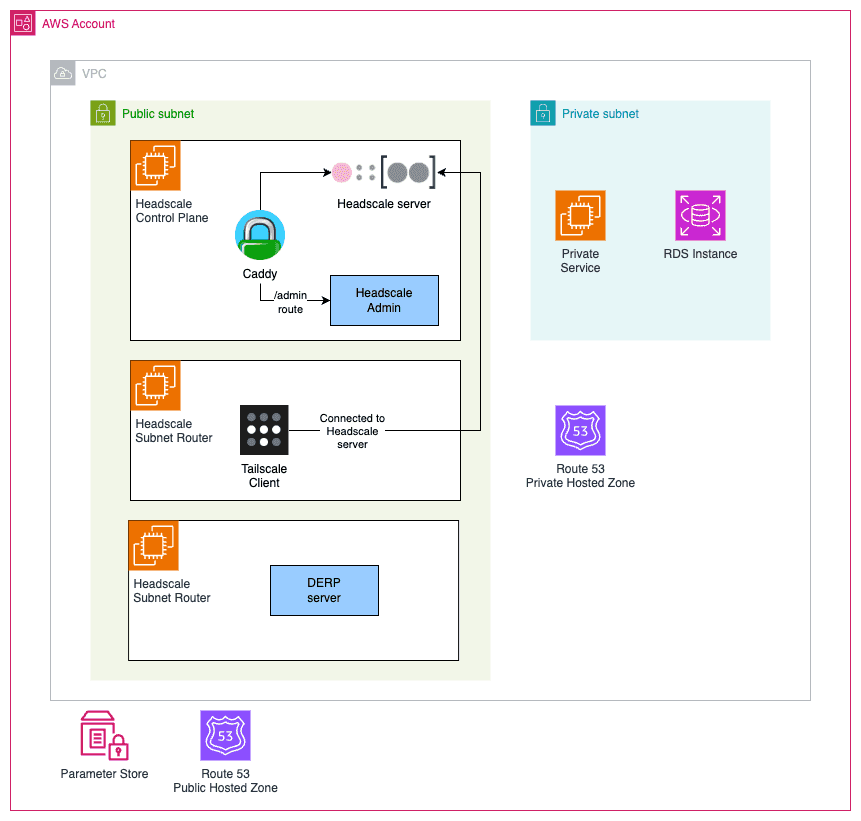
Task: Click the /admin route arrow label
Action: (290, 302)
